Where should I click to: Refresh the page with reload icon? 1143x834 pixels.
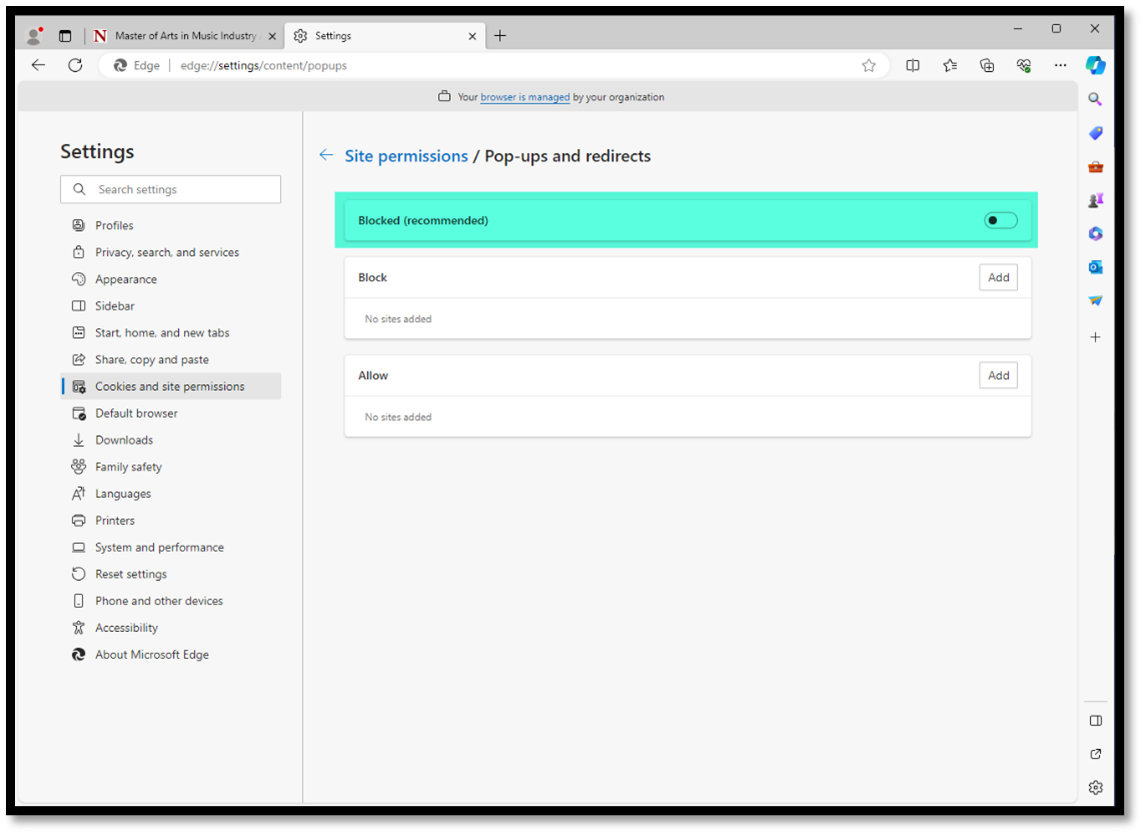point(75,65)
